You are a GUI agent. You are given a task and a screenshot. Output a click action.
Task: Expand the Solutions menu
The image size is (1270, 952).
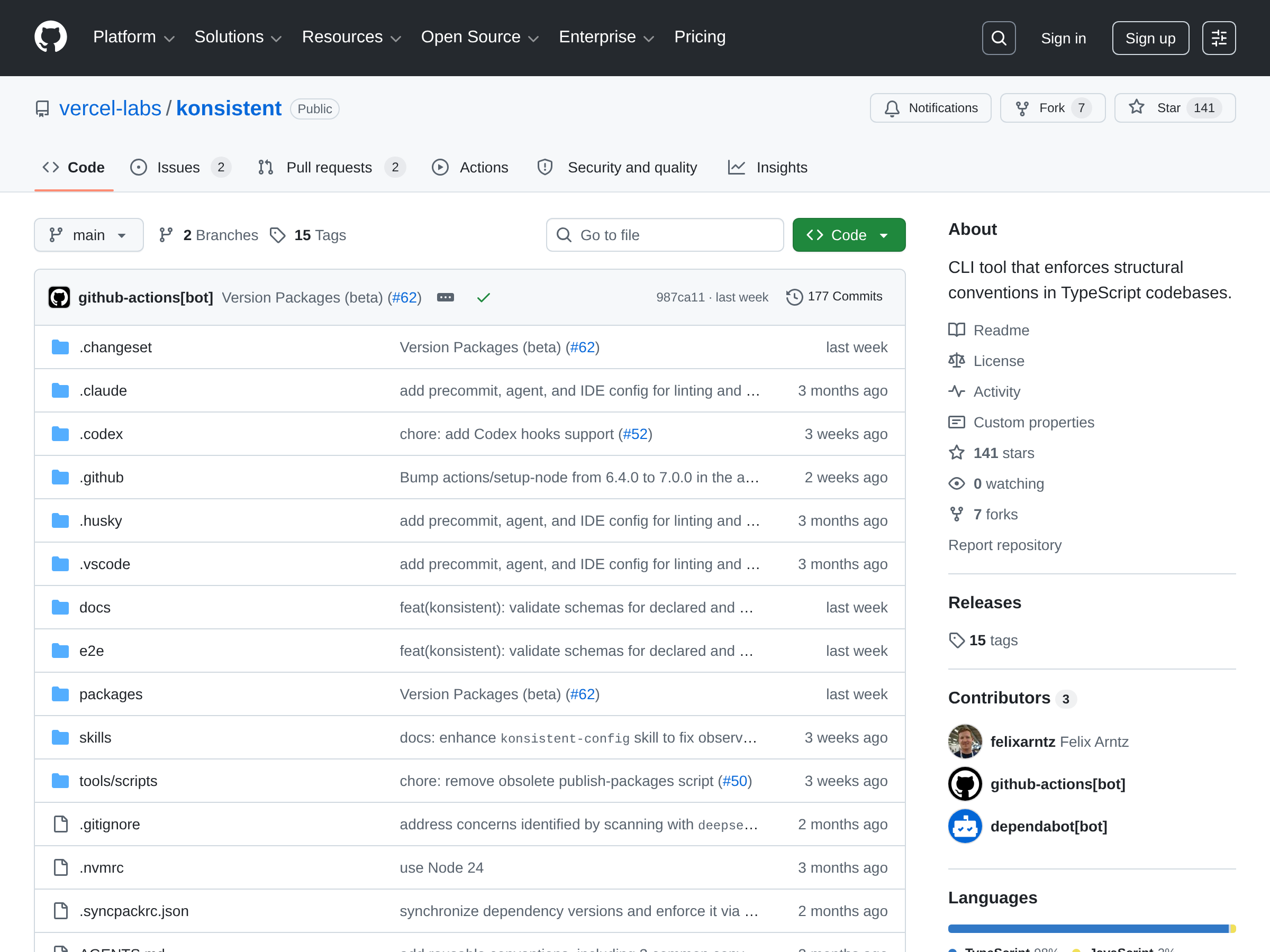[238, 38]
